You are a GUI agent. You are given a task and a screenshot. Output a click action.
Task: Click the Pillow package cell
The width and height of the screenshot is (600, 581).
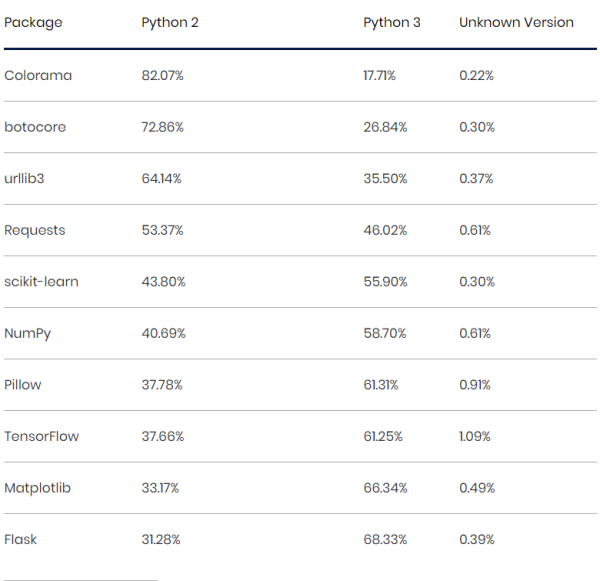[23, 384]
